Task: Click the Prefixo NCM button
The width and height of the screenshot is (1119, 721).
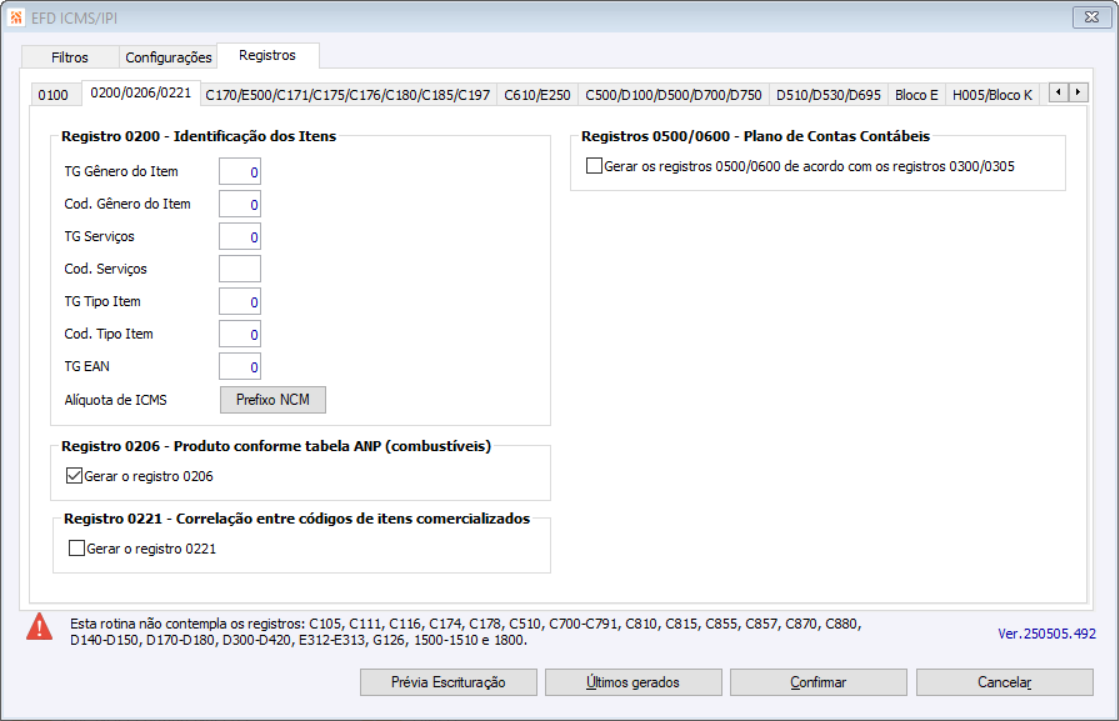Action: (273, 400)
